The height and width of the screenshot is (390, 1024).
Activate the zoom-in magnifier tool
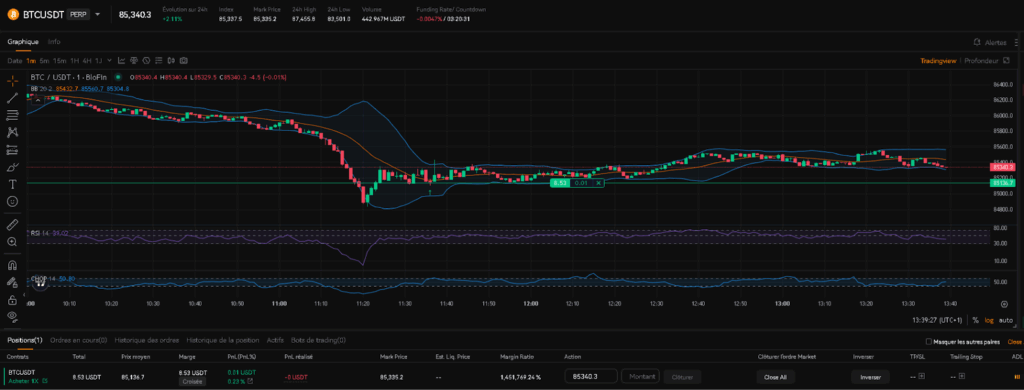click(12, 242)
